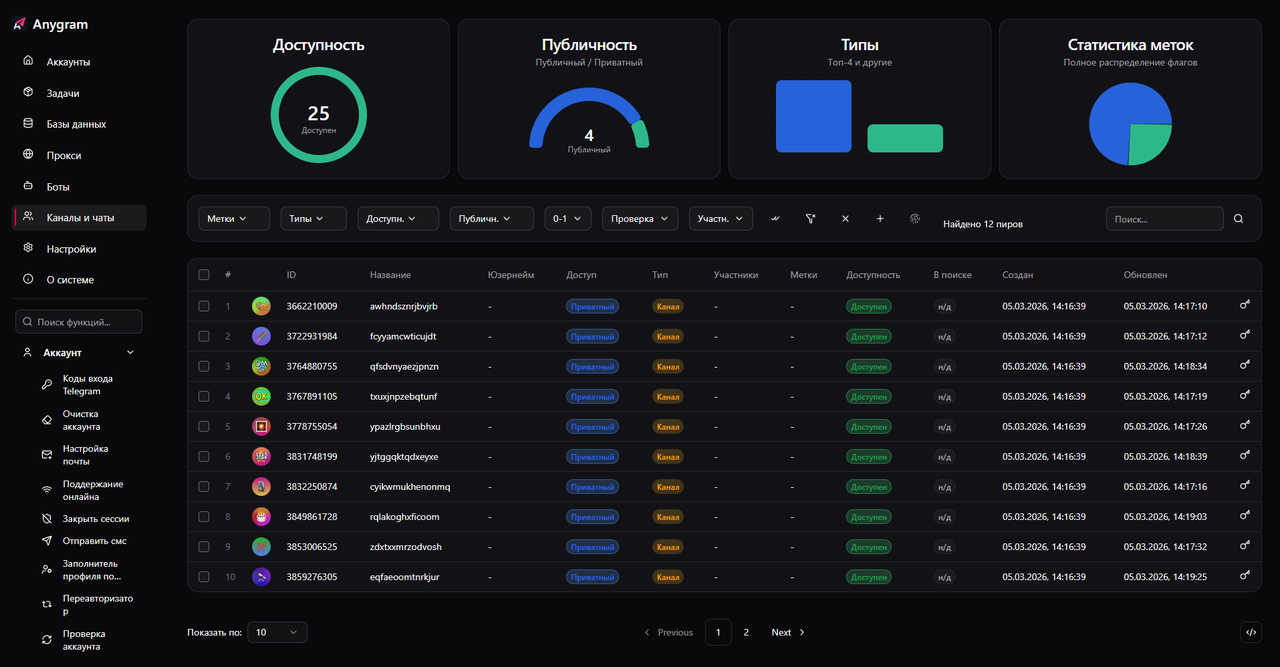This screenshot has width=1280, height=667.
Task: Toggle the select-all checkbox in table header
Action: 204,275
